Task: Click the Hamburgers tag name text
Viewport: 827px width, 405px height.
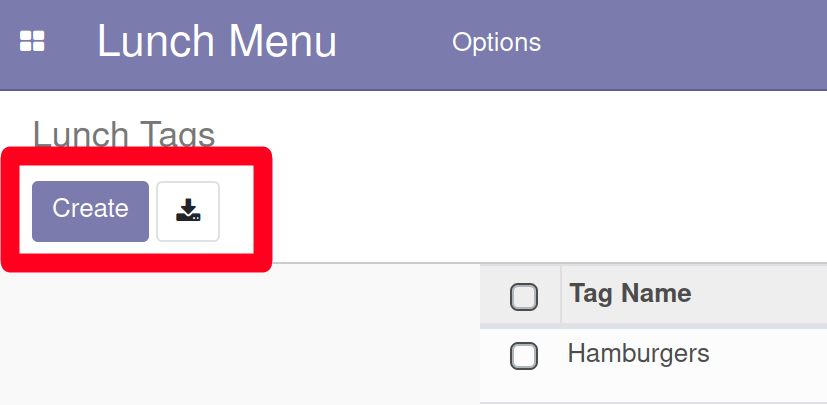Action: tap(638, 353)
